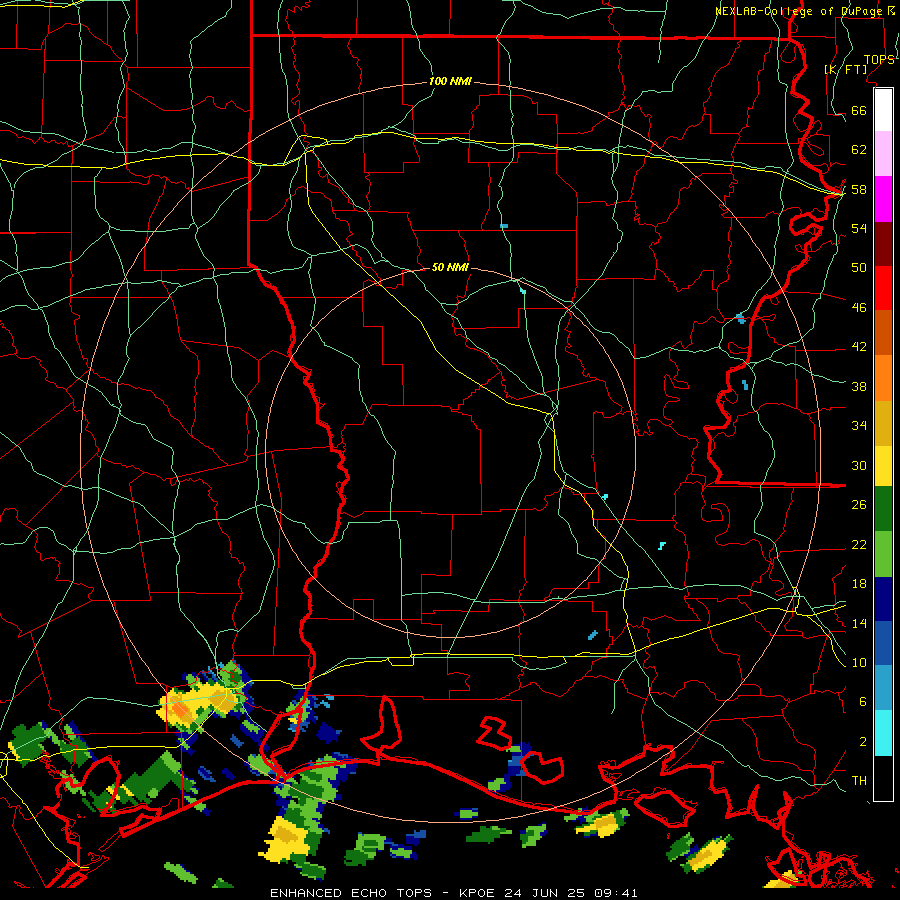900x900 pixels.
Task: Click the '58' legend value
Action: [x=859, y=189]
